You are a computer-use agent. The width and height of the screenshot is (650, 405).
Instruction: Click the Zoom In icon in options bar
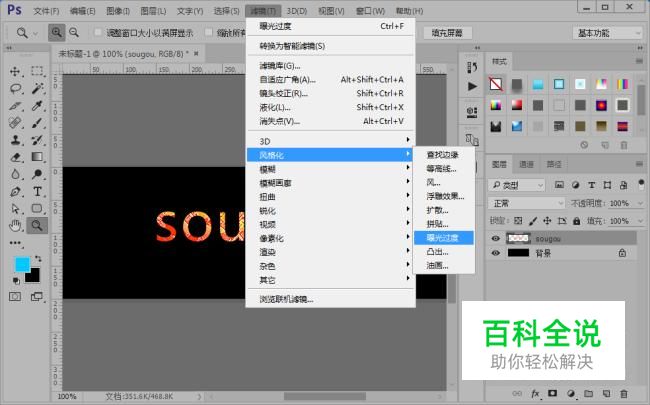56,32
